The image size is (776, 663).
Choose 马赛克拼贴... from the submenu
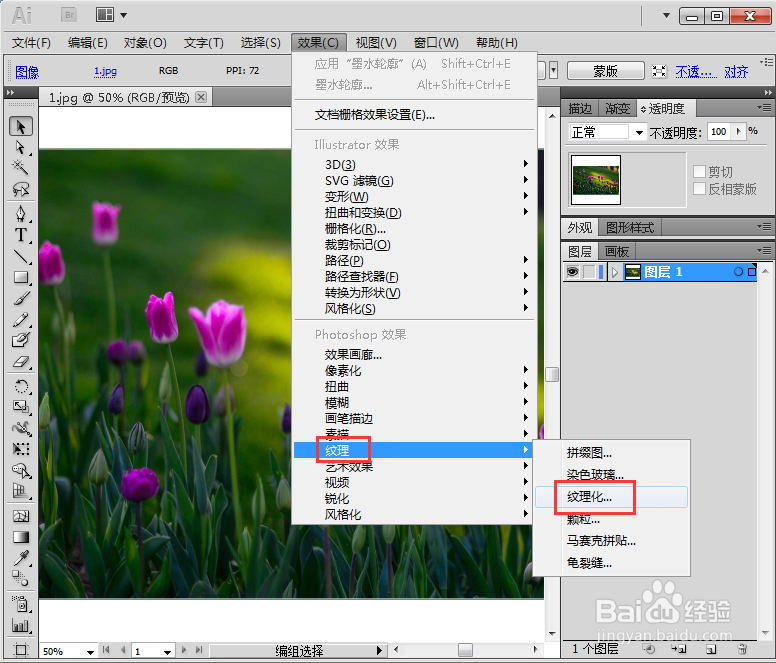[x=611, y=540]
